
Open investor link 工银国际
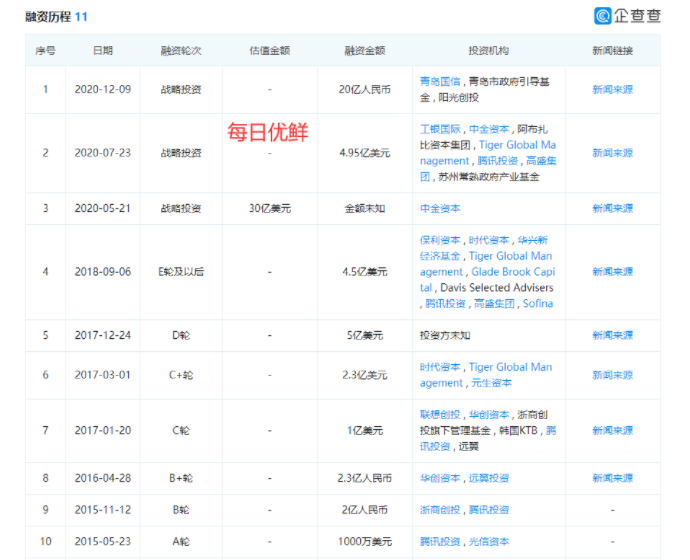point(440,129)
